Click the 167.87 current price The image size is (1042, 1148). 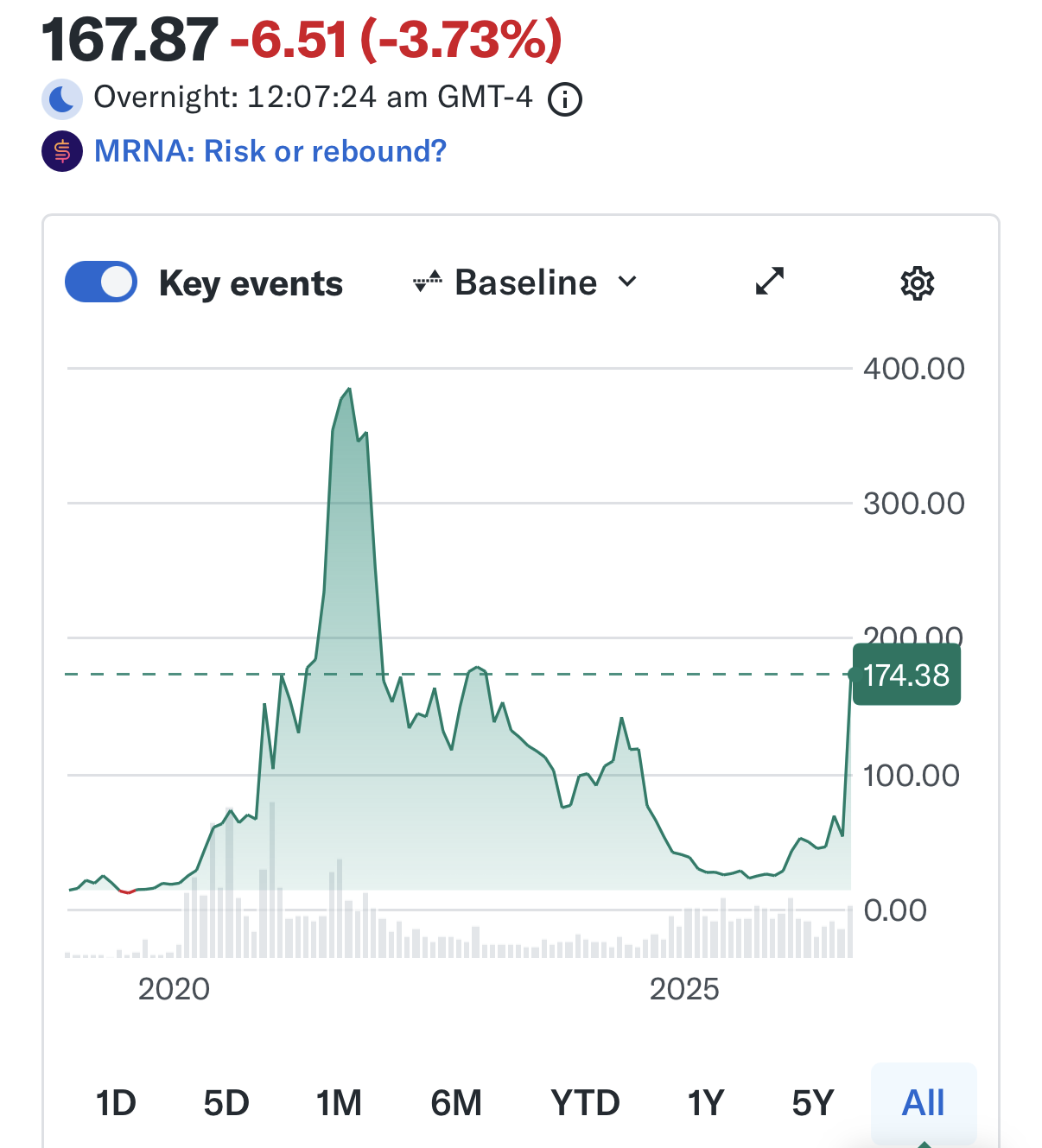pos(130,40)
